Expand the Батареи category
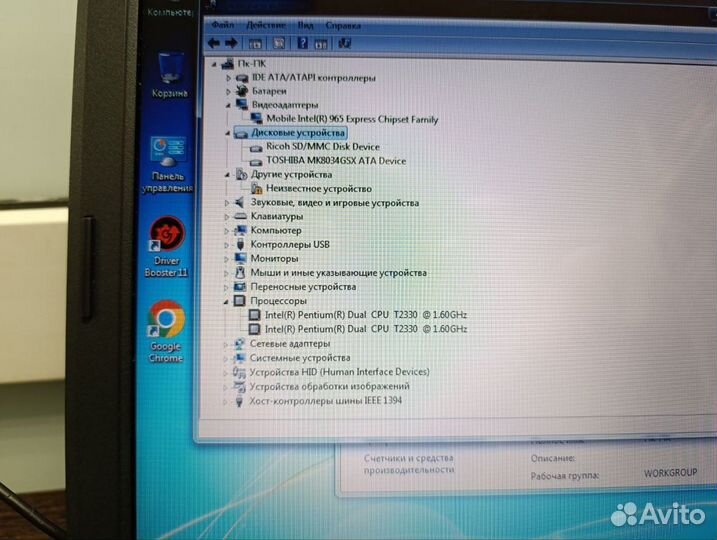This screenshot has height=540, width=717. pyautogui.click(x=229, y=91)
